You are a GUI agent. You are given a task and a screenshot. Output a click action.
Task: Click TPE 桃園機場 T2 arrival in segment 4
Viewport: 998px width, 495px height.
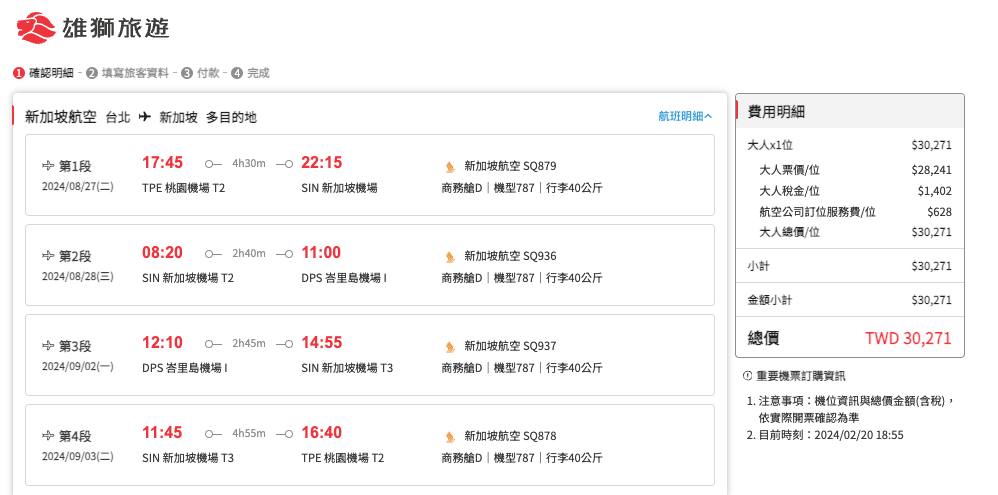[x=342, y=458]
